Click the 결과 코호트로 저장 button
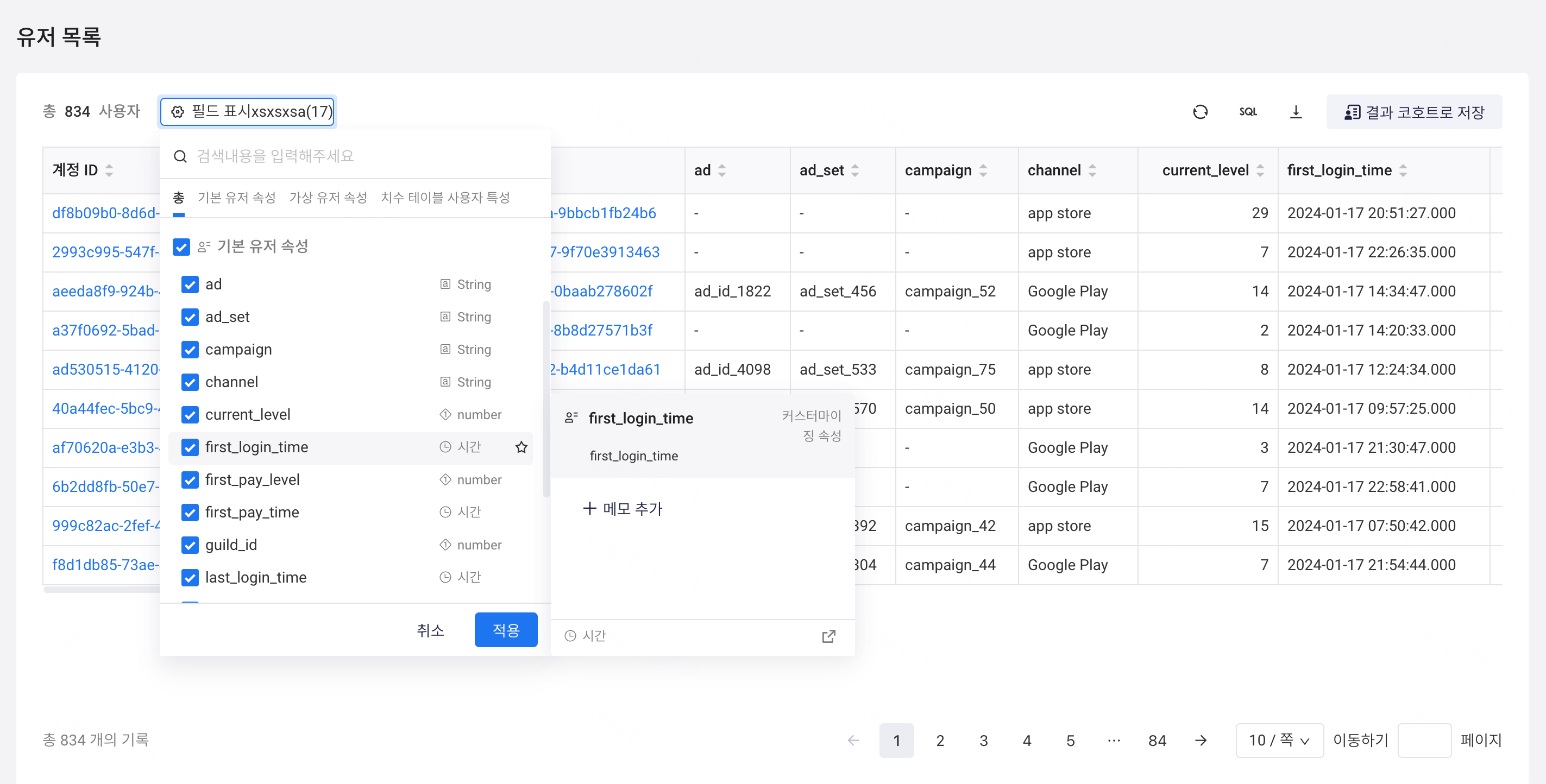This screenshot has height=784, width=1546. (x=1414, y=111)
